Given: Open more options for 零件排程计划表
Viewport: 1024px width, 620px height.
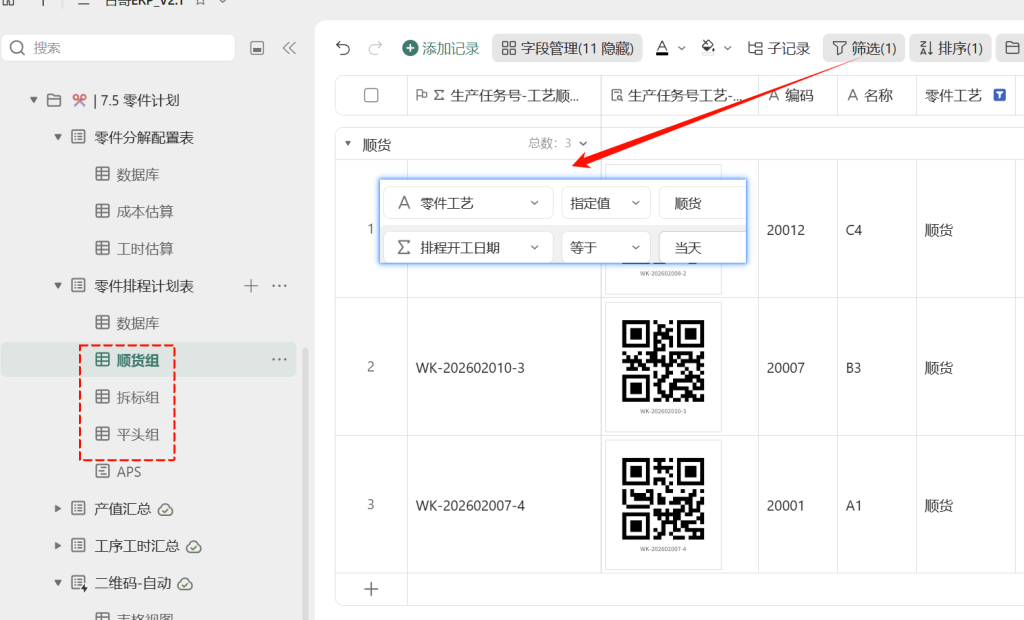Looking at the screenshot, I should tap(280, 286).
